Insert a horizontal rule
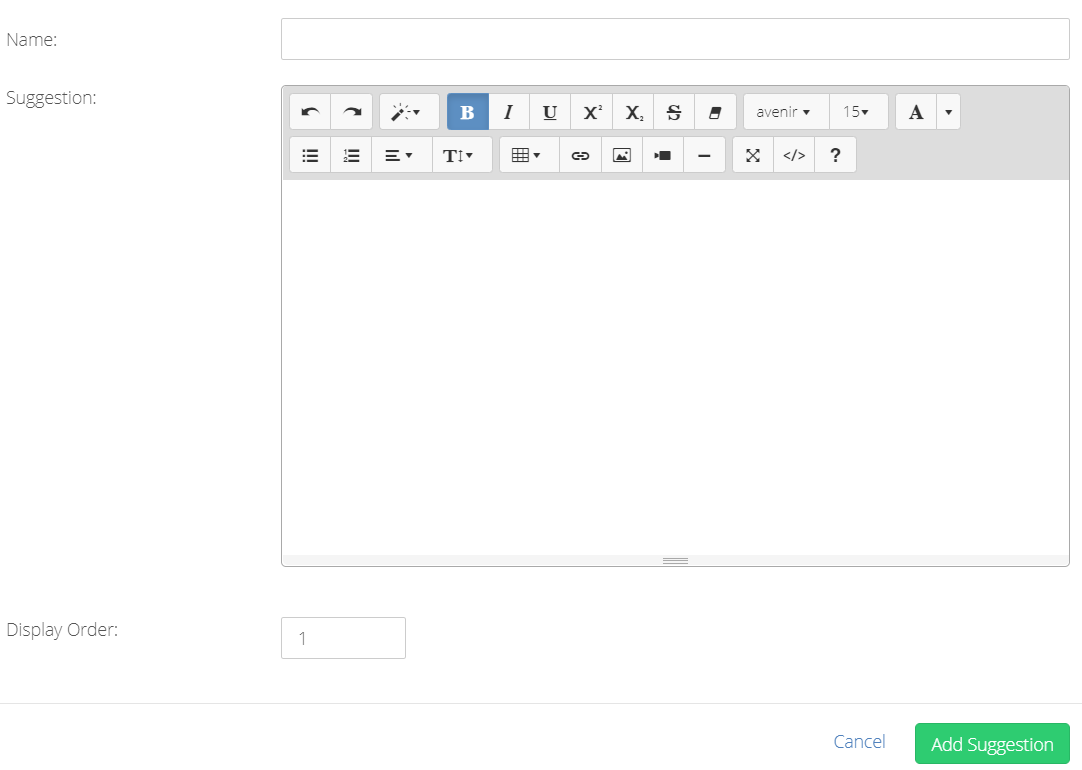The image size is (1082, 770). point(705,155)
